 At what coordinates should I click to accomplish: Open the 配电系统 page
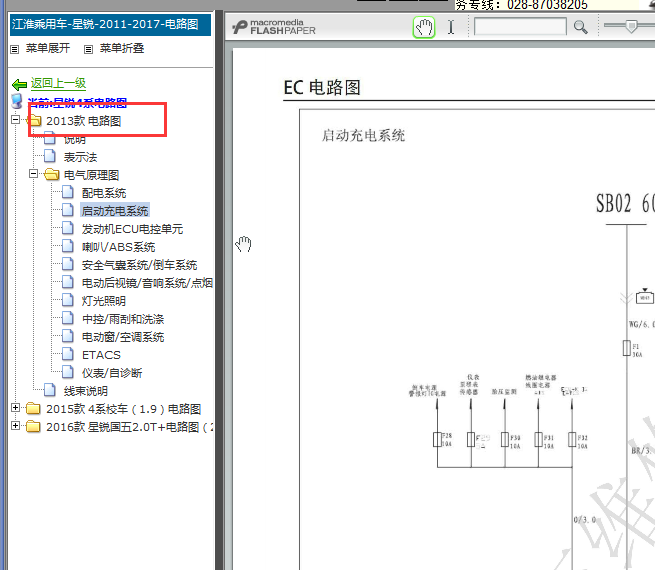[x=104, y=193]
